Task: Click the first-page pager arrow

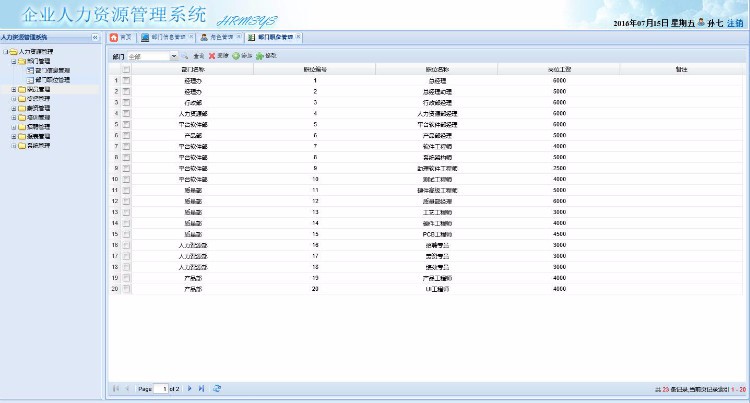Action: pos(116,389)
